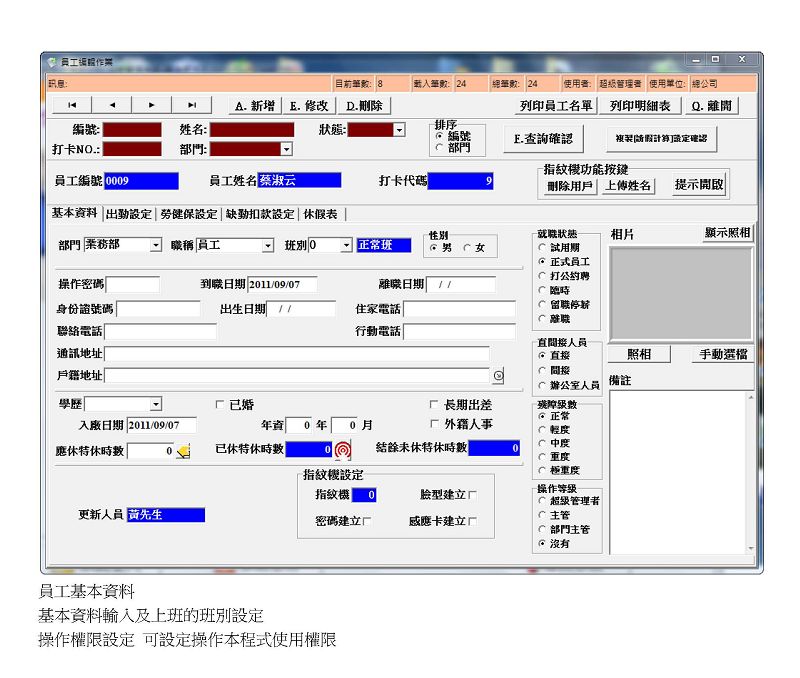Click small icon at end of 戶籍地址 field
The width and height of the screenshot is (800, 678).
(x=498, y=376)
